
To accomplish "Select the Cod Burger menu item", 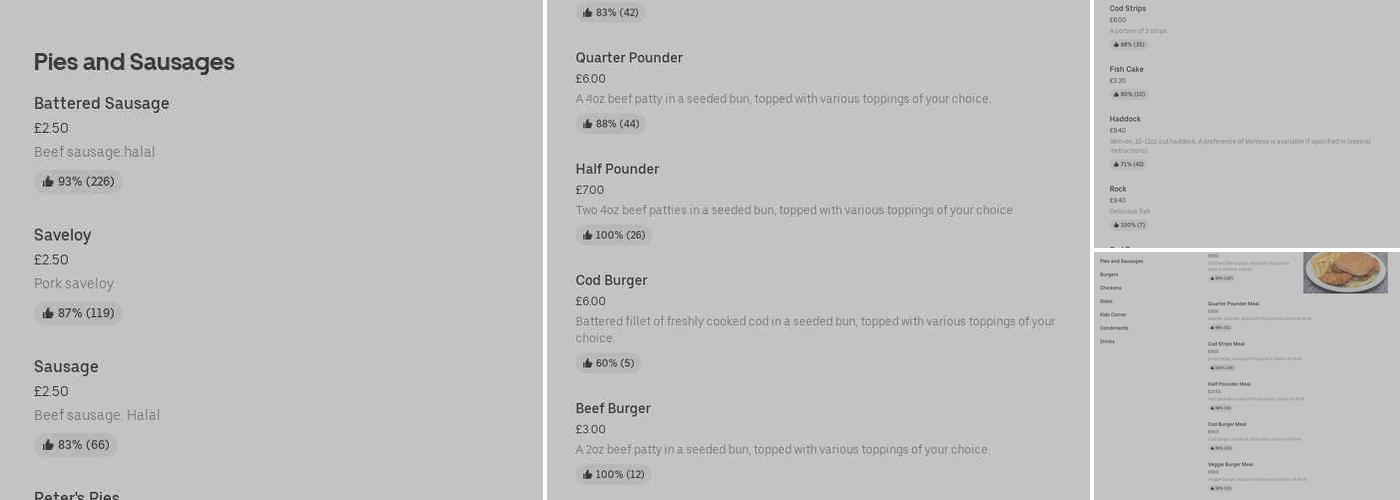I will click(611, 280).
